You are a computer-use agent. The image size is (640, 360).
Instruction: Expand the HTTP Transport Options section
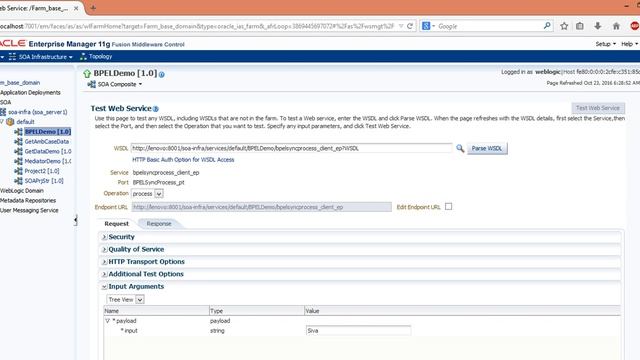[x=104, y=262]
